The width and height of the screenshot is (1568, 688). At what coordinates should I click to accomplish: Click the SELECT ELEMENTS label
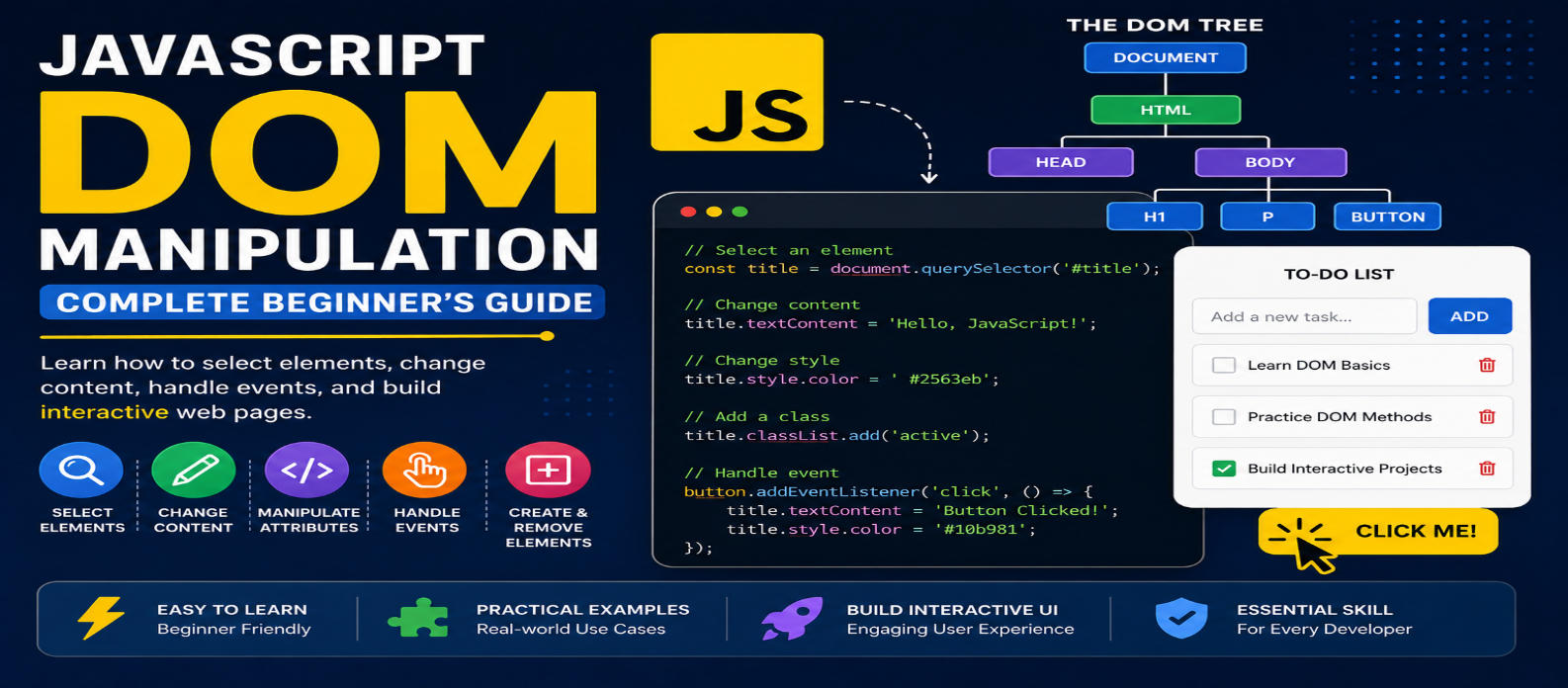coord(82,520)
